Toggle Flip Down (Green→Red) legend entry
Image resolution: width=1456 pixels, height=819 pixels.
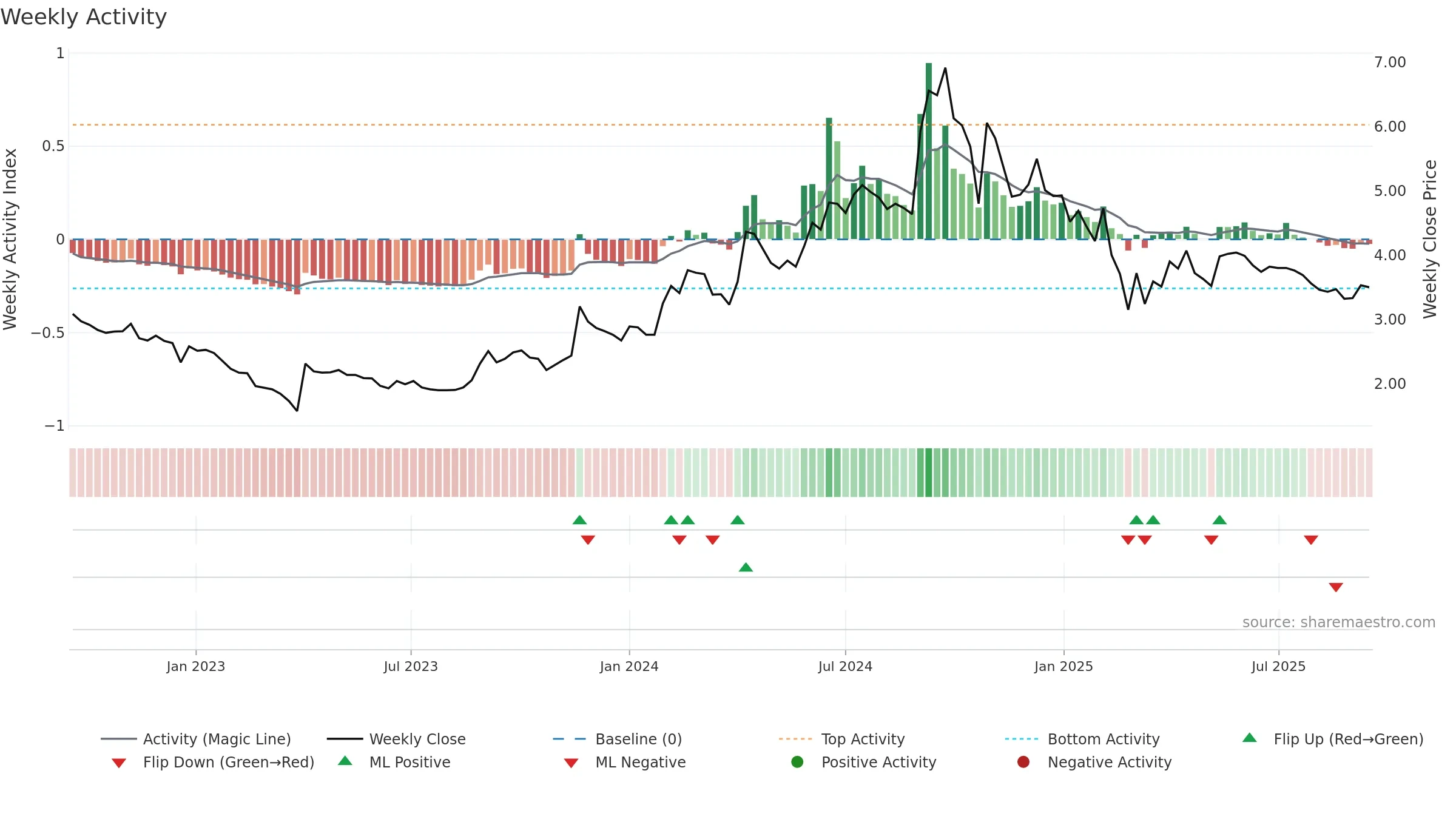[213, 762]
